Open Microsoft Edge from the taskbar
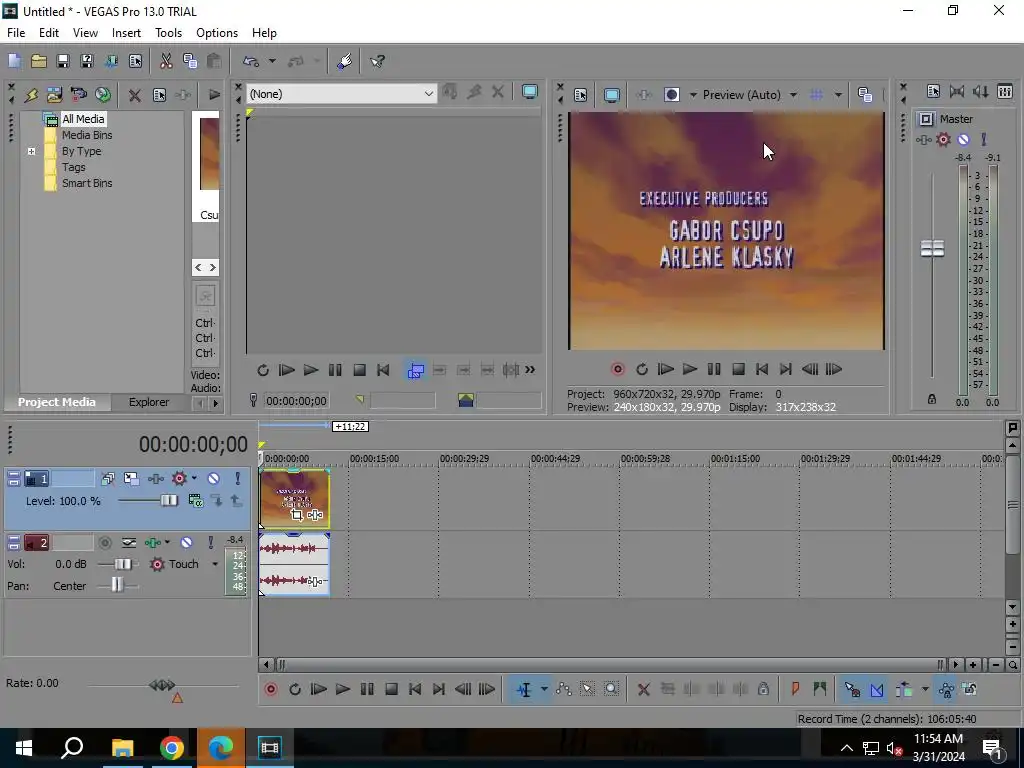 tap(221, 748)
